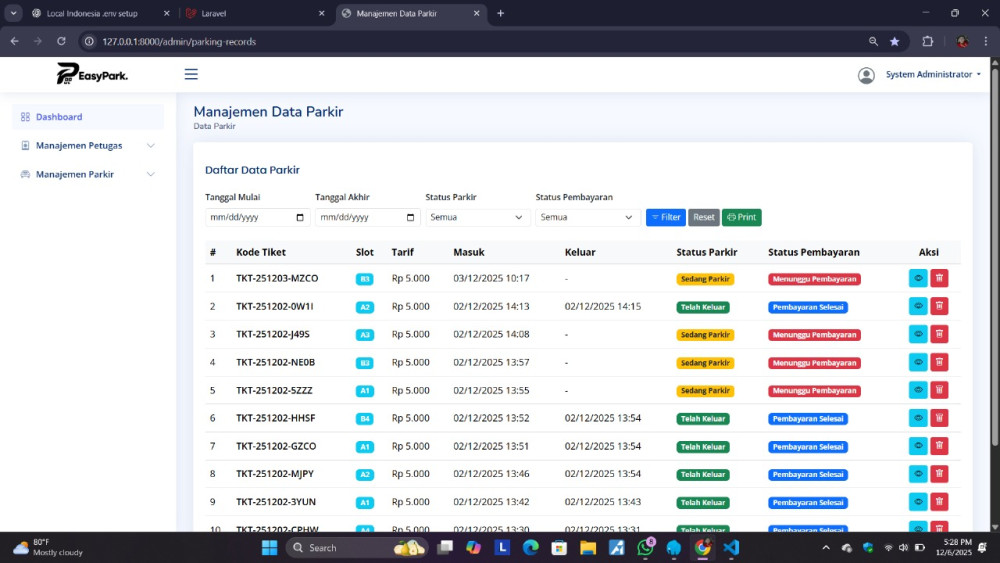Delete ticket TKT-251203-MZCO record
The image size is (1000, 563).
(939, 279)
